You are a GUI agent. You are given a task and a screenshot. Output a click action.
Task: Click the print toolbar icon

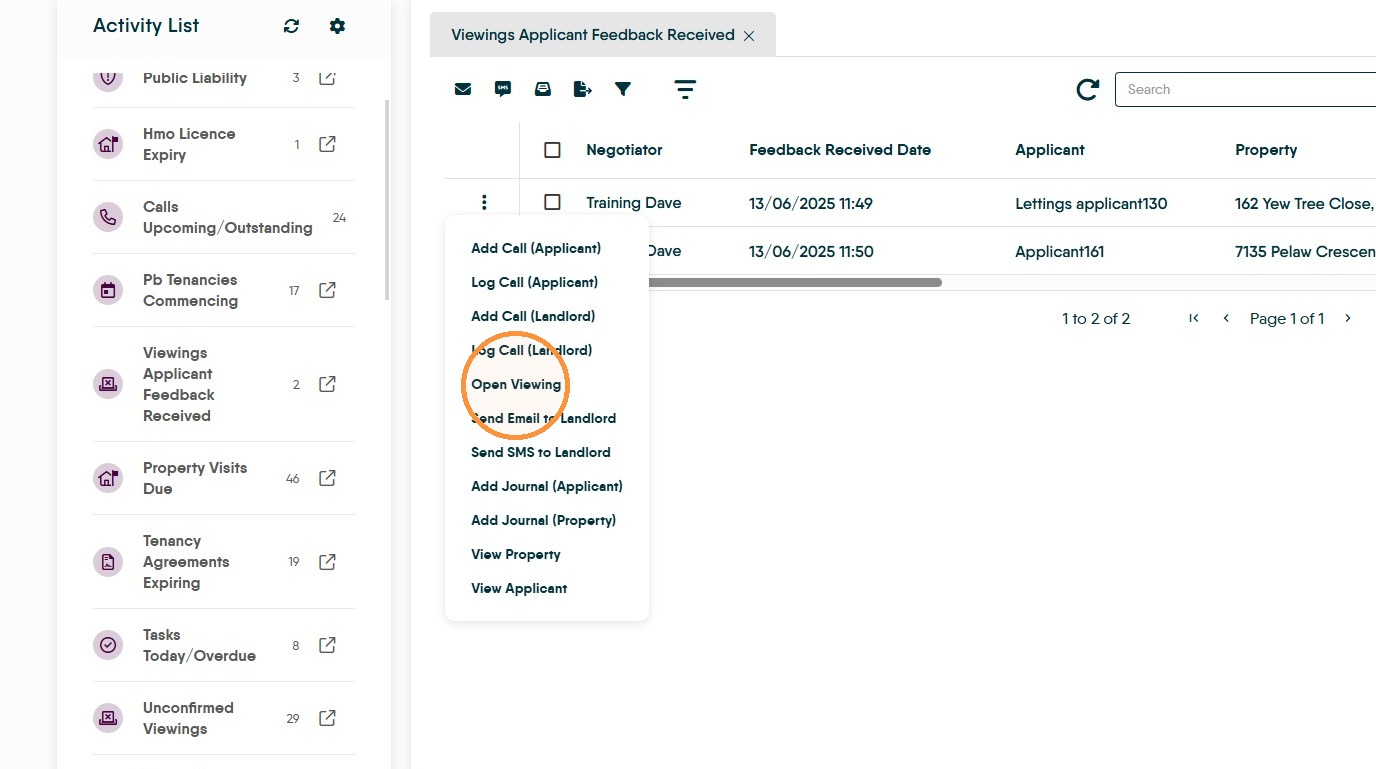(543, 89)
